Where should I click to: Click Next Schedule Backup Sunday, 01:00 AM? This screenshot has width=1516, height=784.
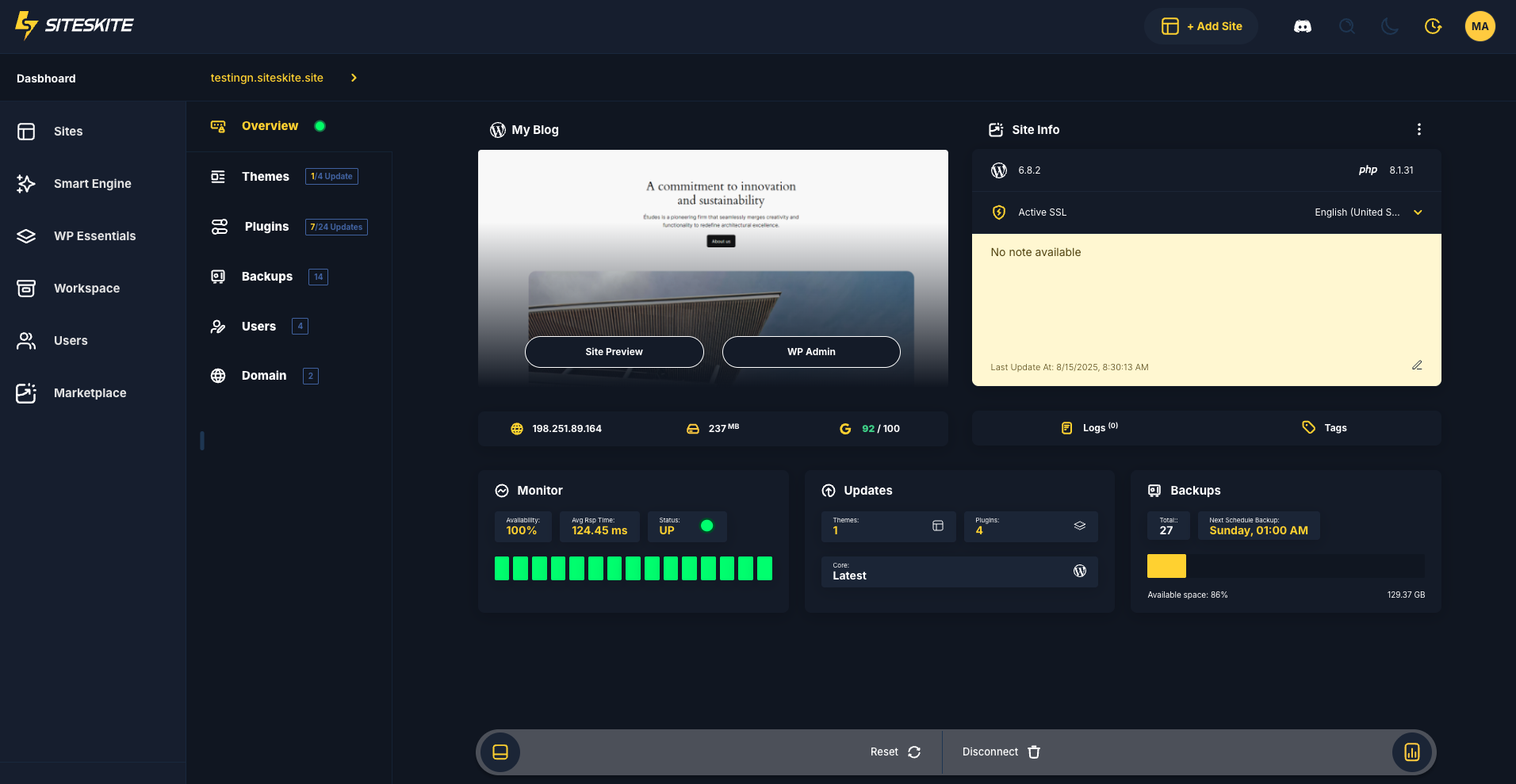(x=1258, y=526)
